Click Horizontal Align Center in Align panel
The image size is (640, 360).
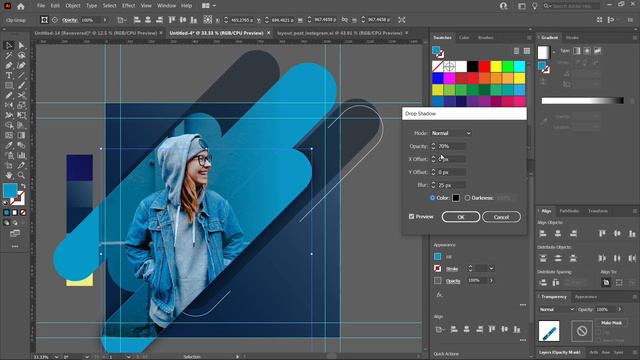558,233
